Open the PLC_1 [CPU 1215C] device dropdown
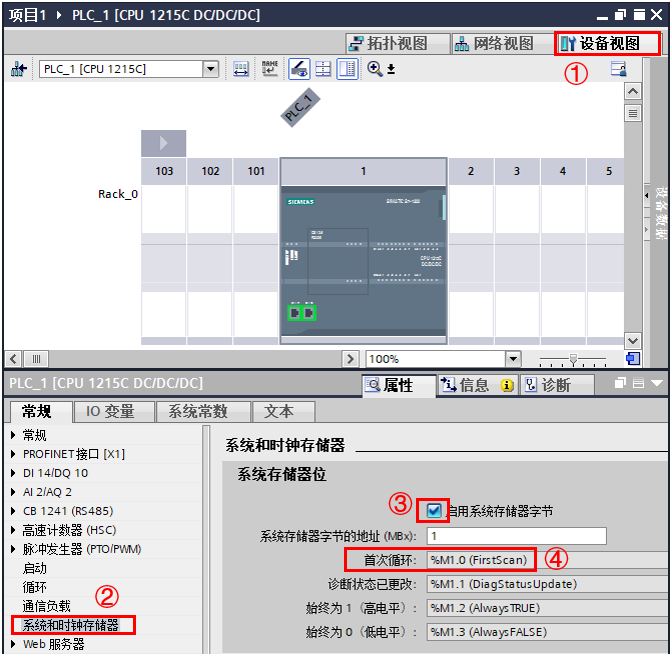671x657 pixels. (211, 69)
